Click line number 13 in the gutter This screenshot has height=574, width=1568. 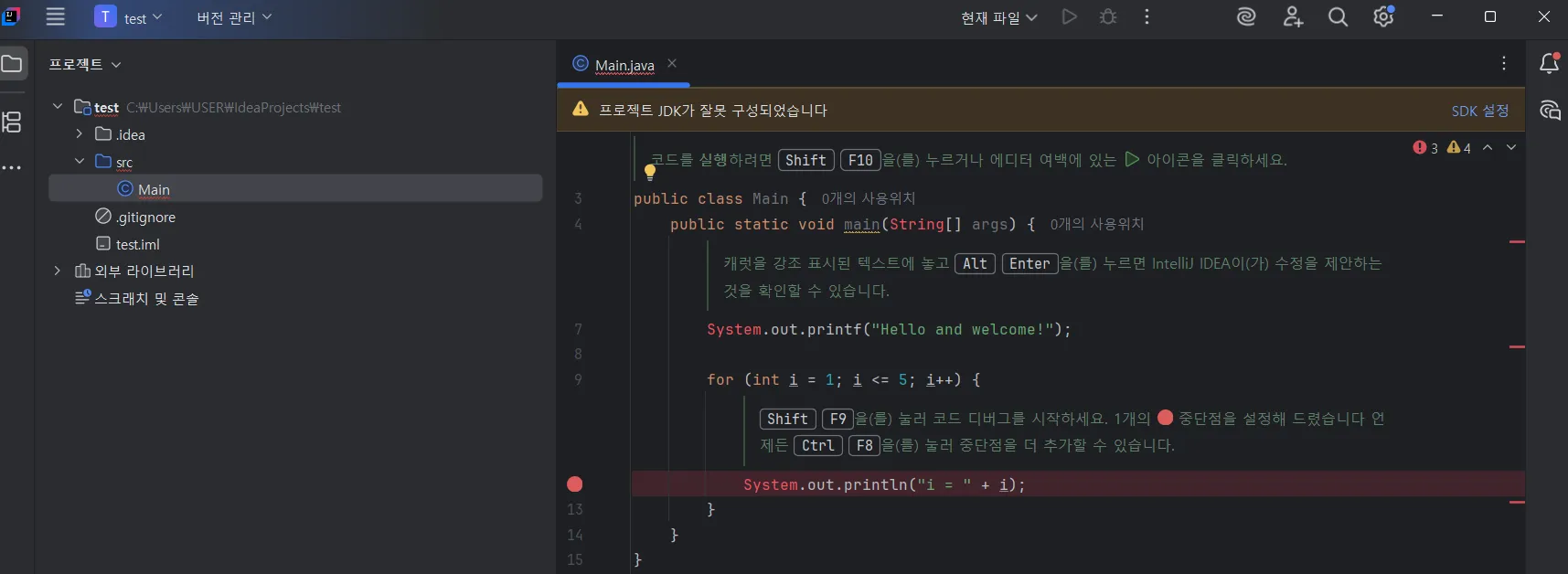tap(575, 509)
